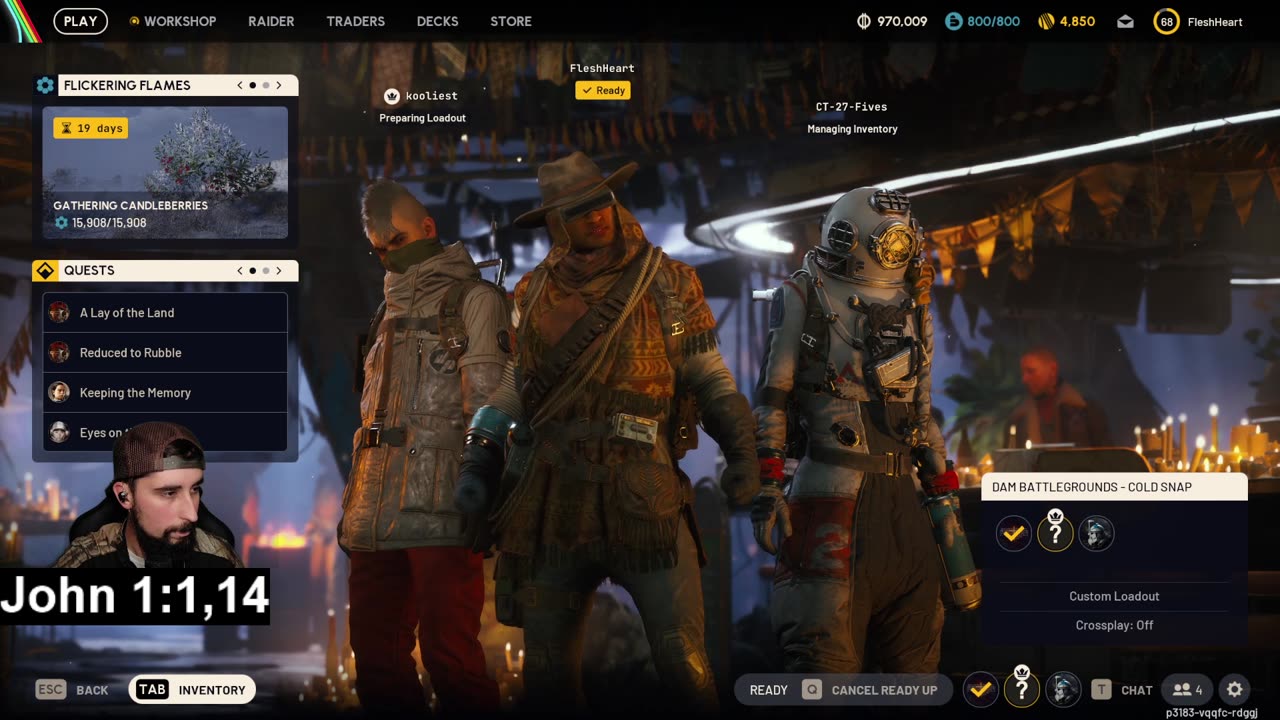1280x720 pixels.
Task: Select the Play tab
Action: click(x=81, y=21)
